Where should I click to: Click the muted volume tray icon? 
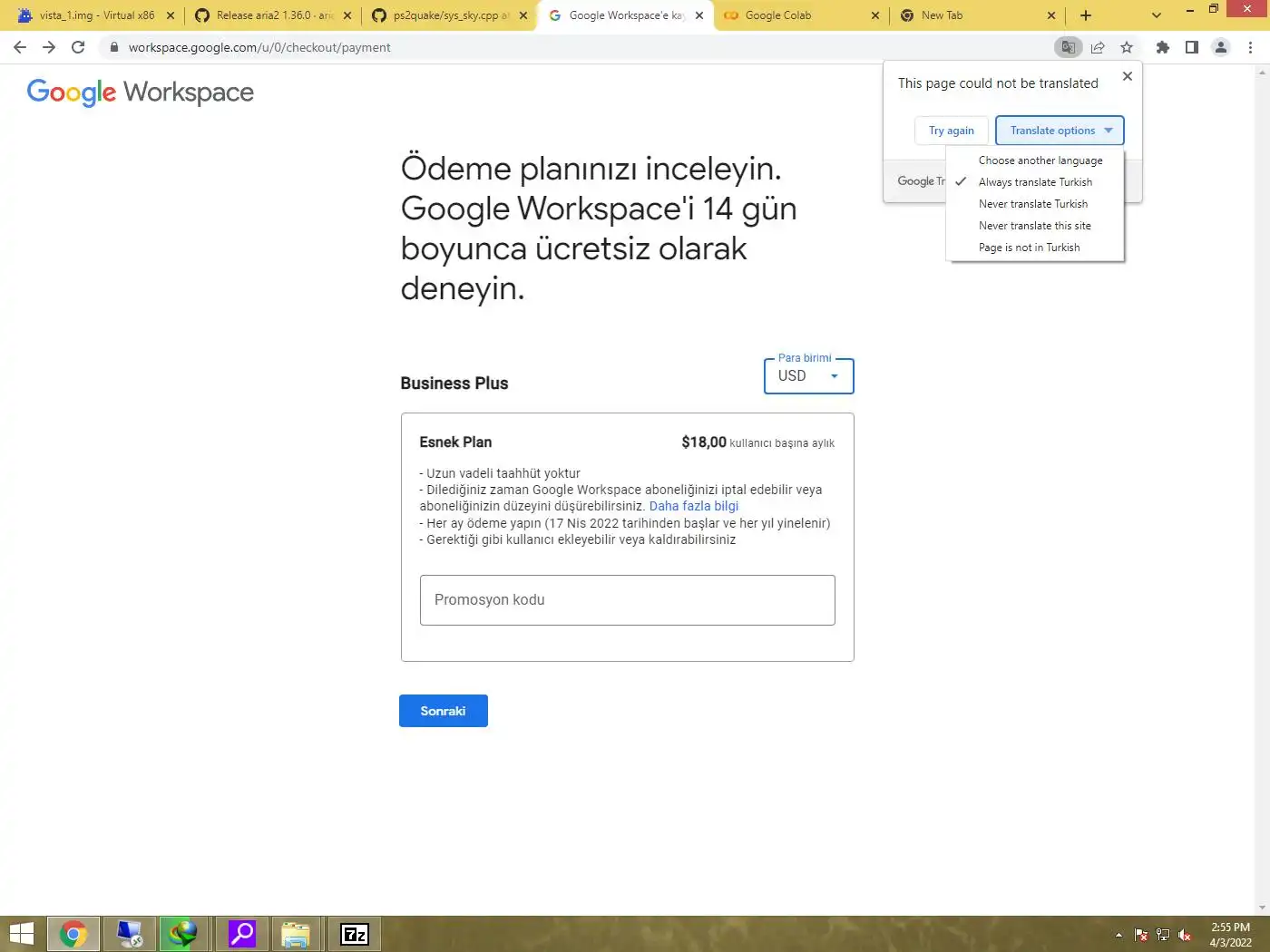pyautogui.click(x=1185, y=935)
